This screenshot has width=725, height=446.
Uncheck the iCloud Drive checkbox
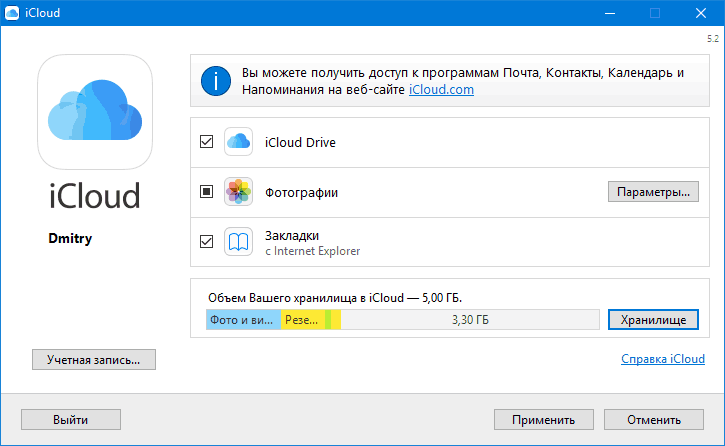[207, 142]
